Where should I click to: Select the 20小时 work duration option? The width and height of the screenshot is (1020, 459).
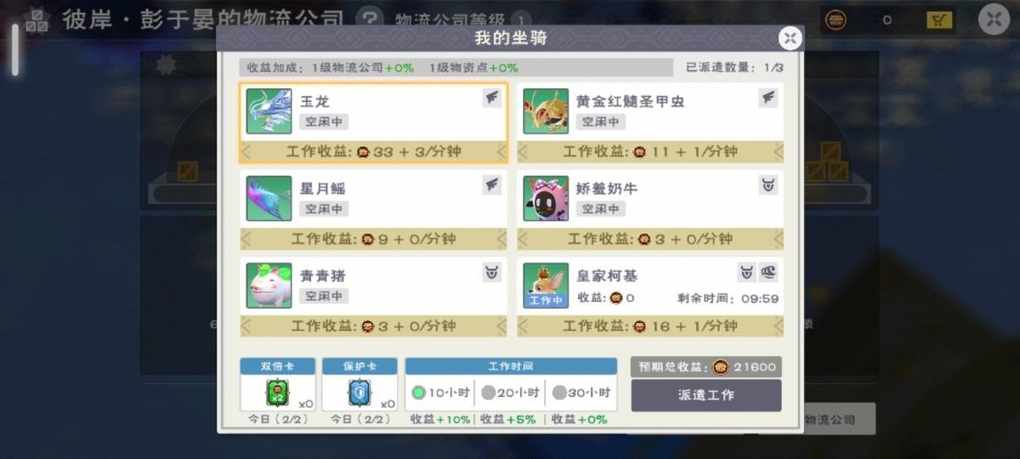click(510, 393)
